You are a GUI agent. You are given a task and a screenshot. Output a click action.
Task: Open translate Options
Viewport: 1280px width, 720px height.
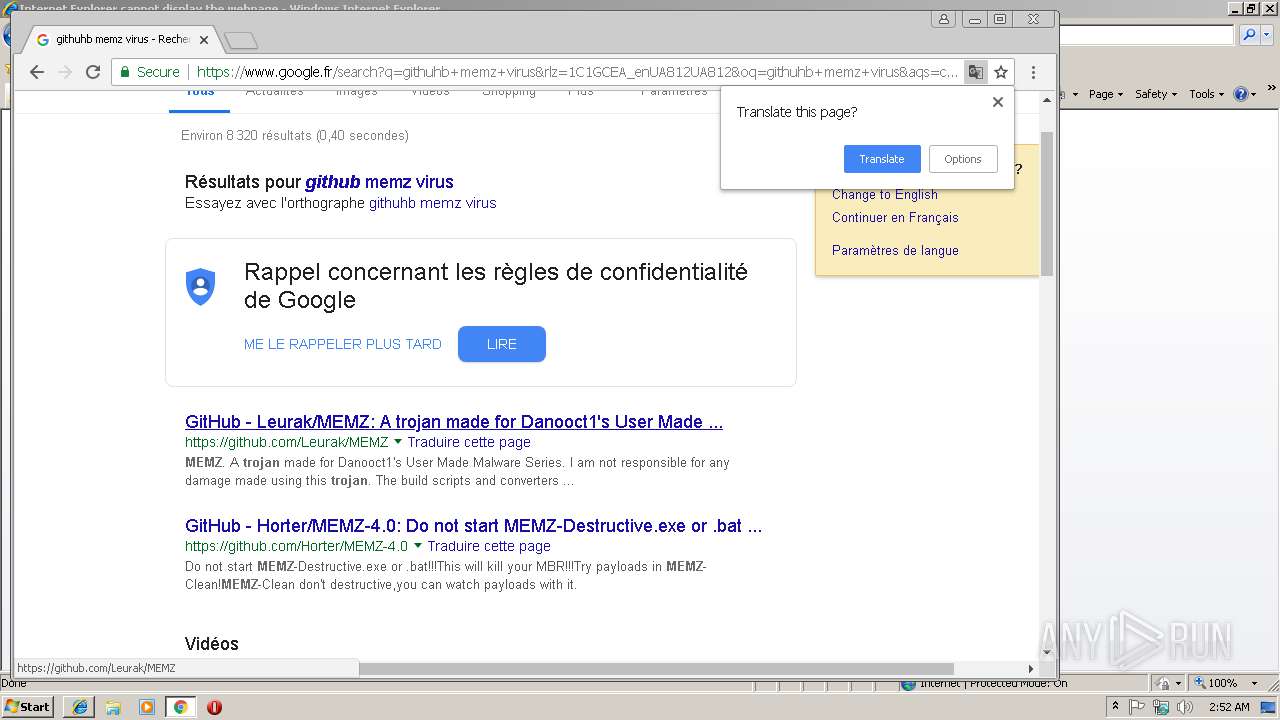pyautogui.click(x=963, y=159)
